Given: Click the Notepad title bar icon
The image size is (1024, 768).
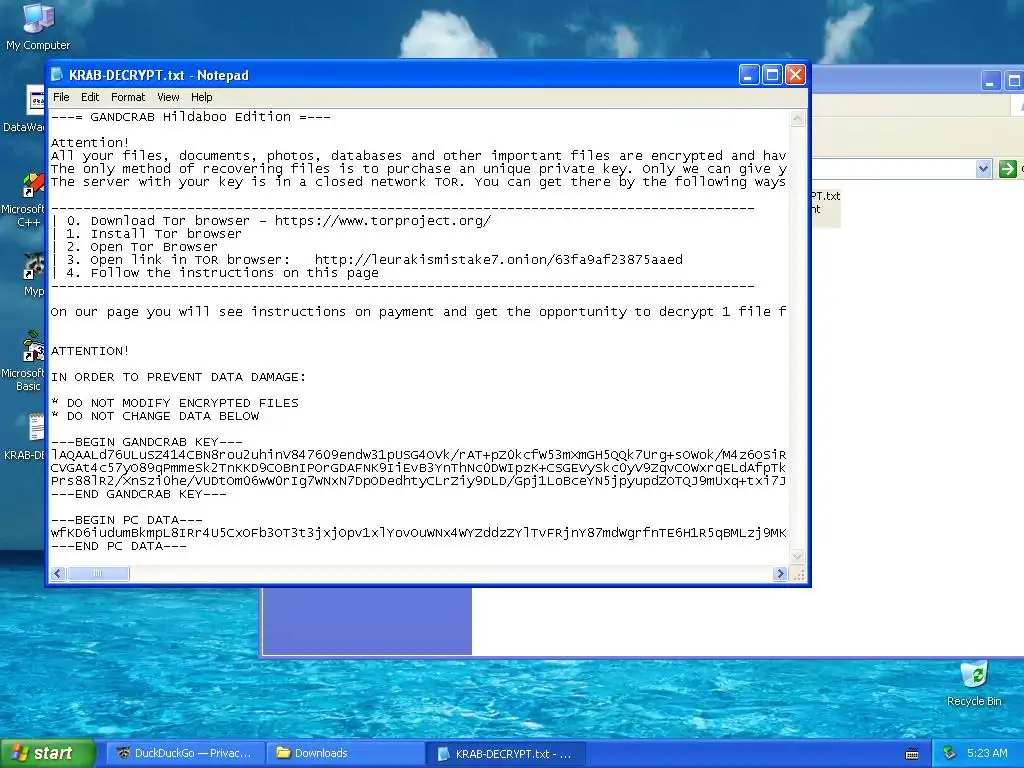Looking at the screenshot, I should click(x=57, y=74).
